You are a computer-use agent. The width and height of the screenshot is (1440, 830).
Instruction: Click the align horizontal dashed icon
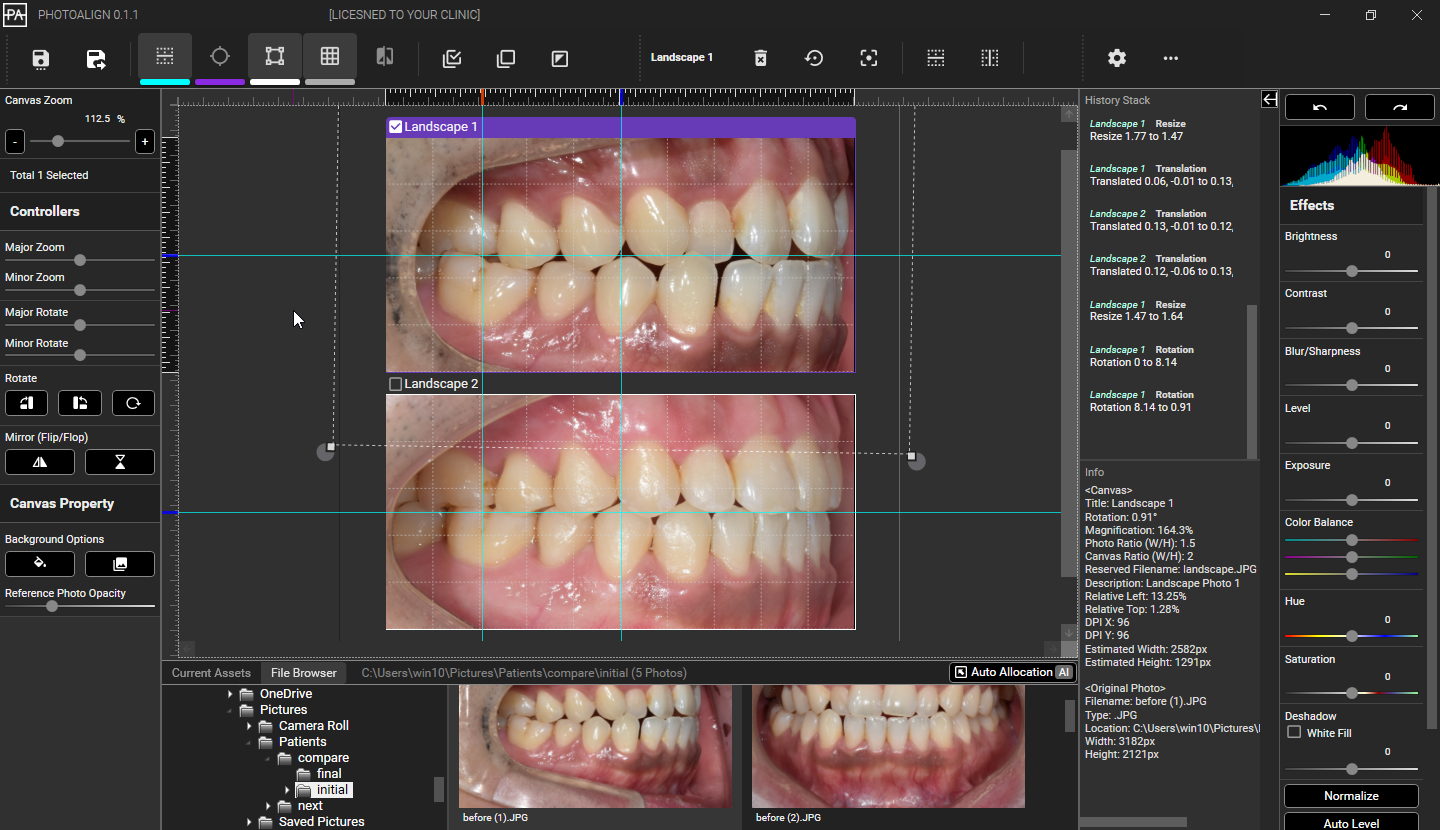pyautogui.click(x=936, y=58)
